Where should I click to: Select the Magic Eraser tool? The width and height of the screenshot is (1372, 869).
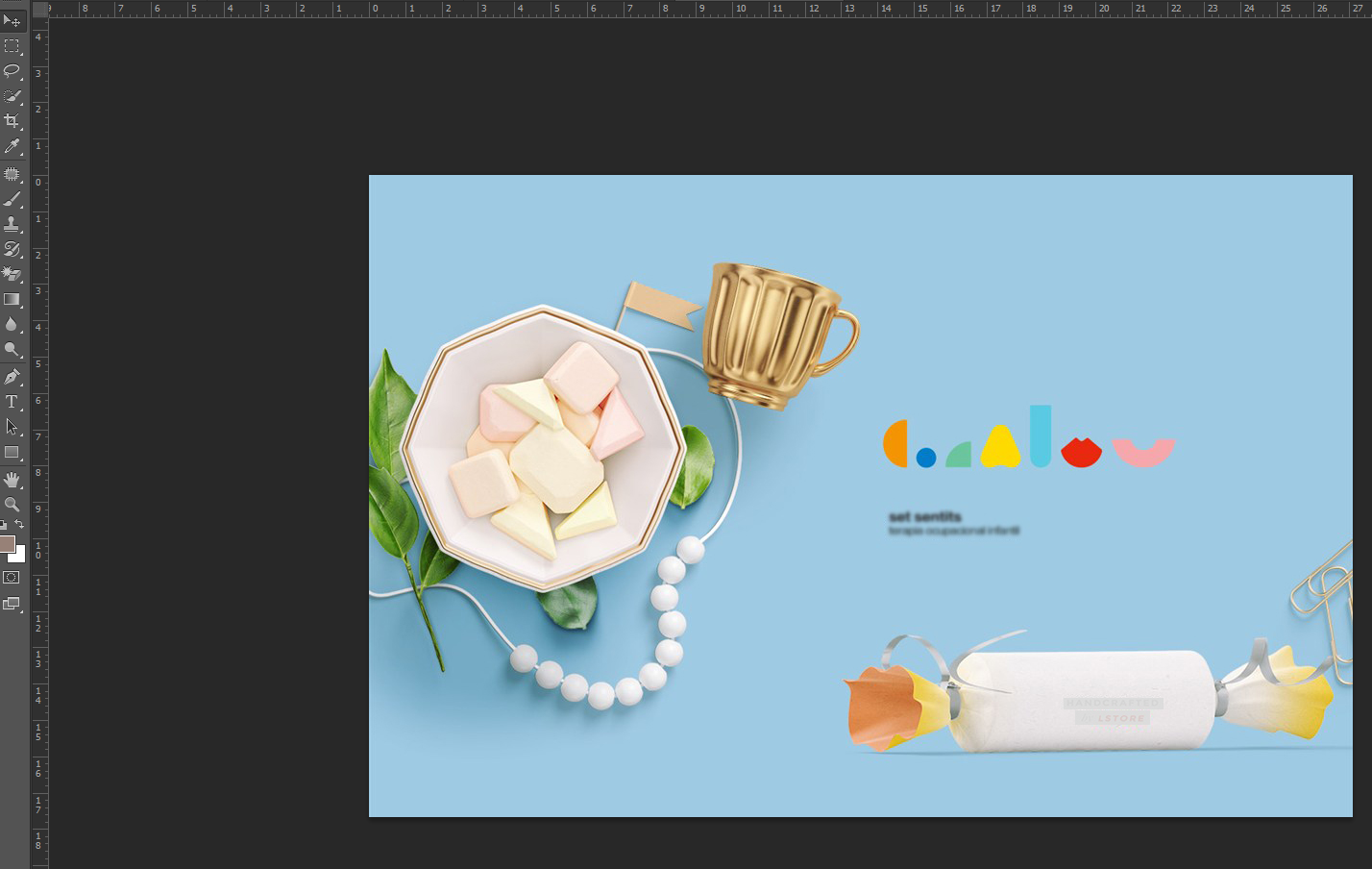click(x=12, y=274)
